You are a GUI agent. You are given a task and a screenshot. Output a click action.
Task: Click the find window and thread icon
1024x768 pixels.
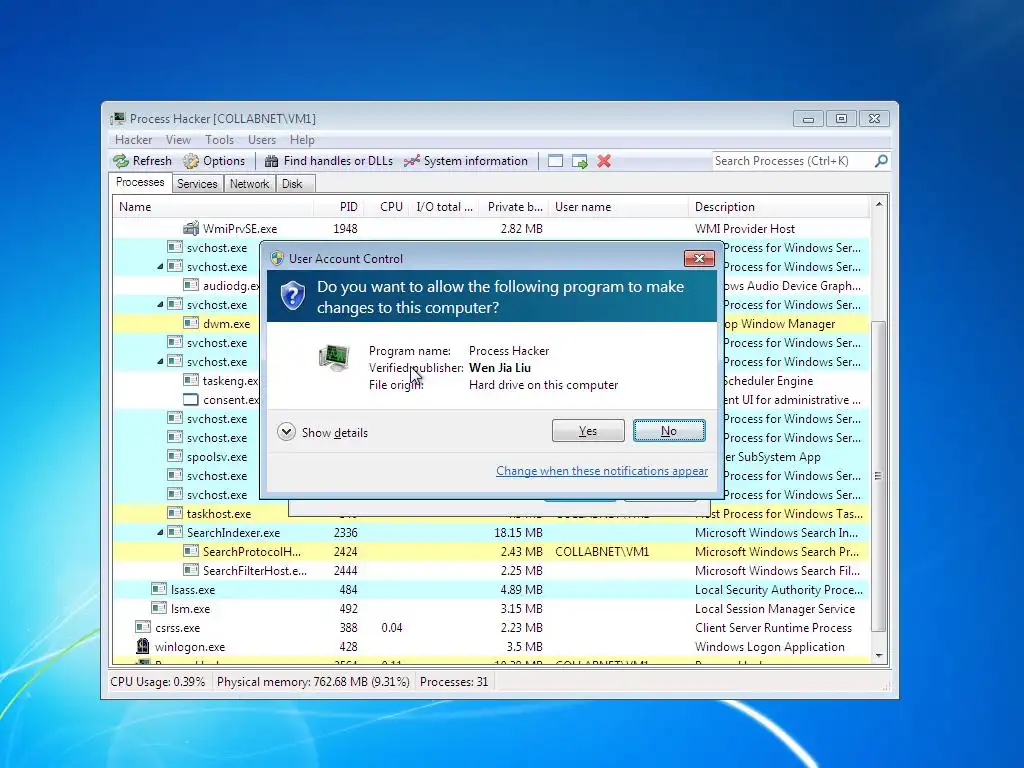(x=579, y=161)
